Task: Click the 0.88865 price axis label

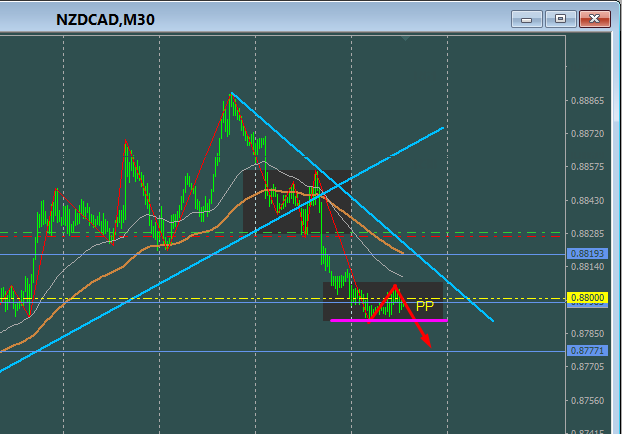Action: point(587,101)
